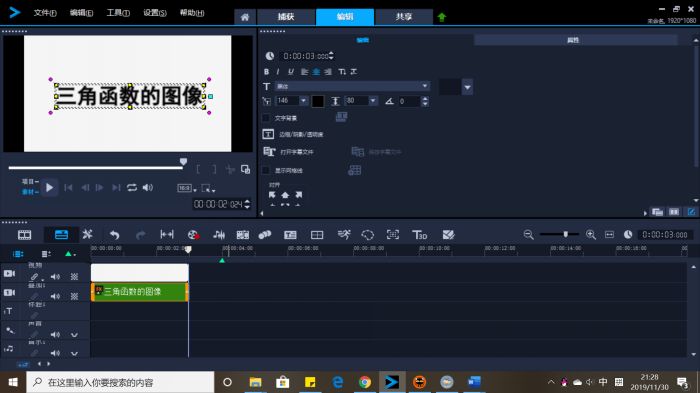
Task: Toggle repeat playback loop icon
Action: tap(132, 188)
